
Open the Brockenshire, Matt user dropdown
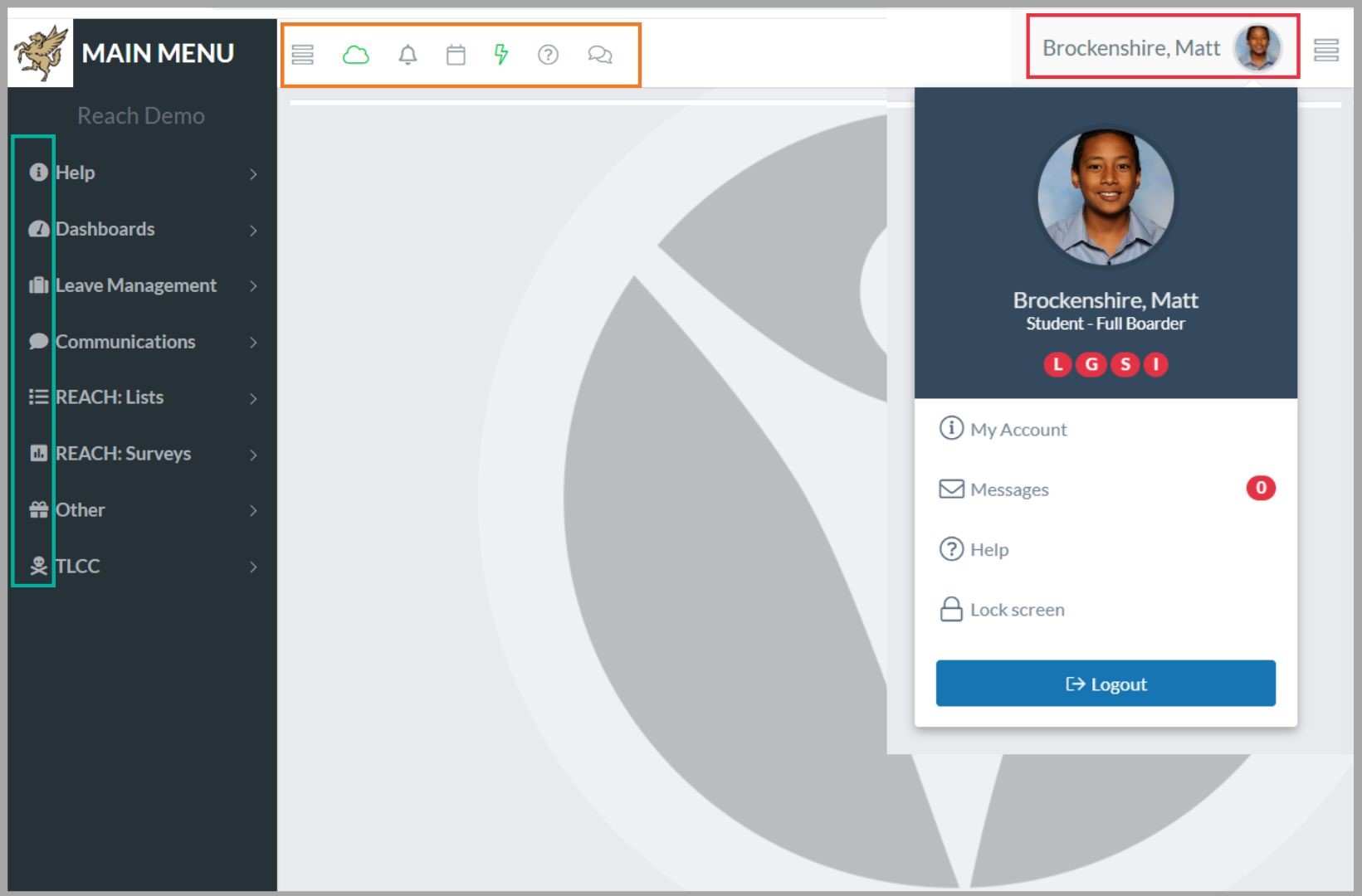click(x=1163, y=47)
